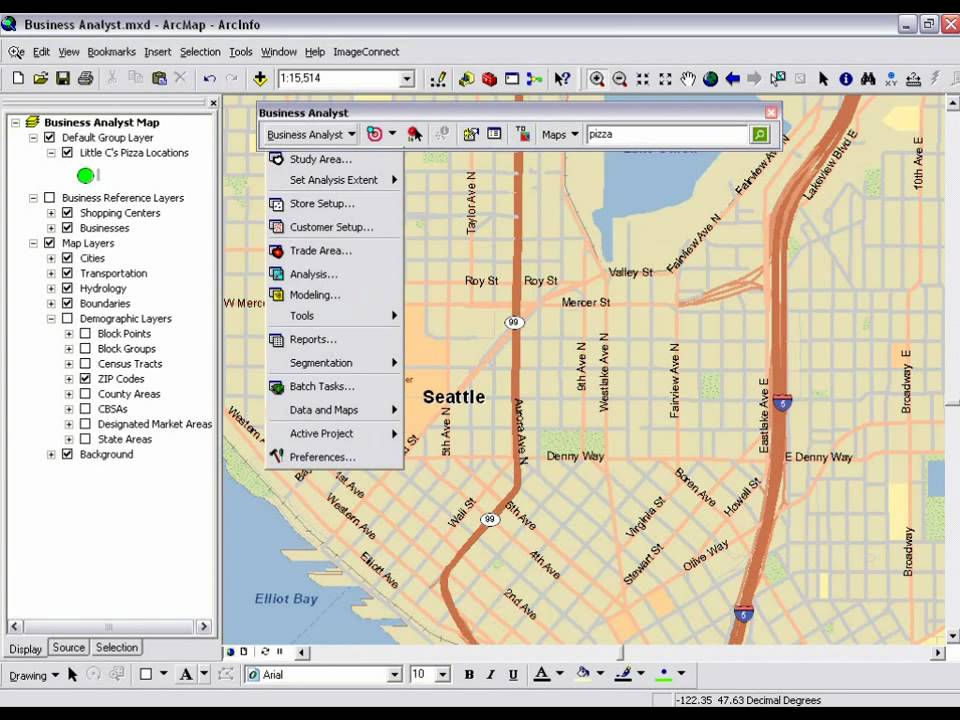Screen dimensions: 960x720
Task: Select the Zoom In magnifier tool
Action: tap(596, 79)
